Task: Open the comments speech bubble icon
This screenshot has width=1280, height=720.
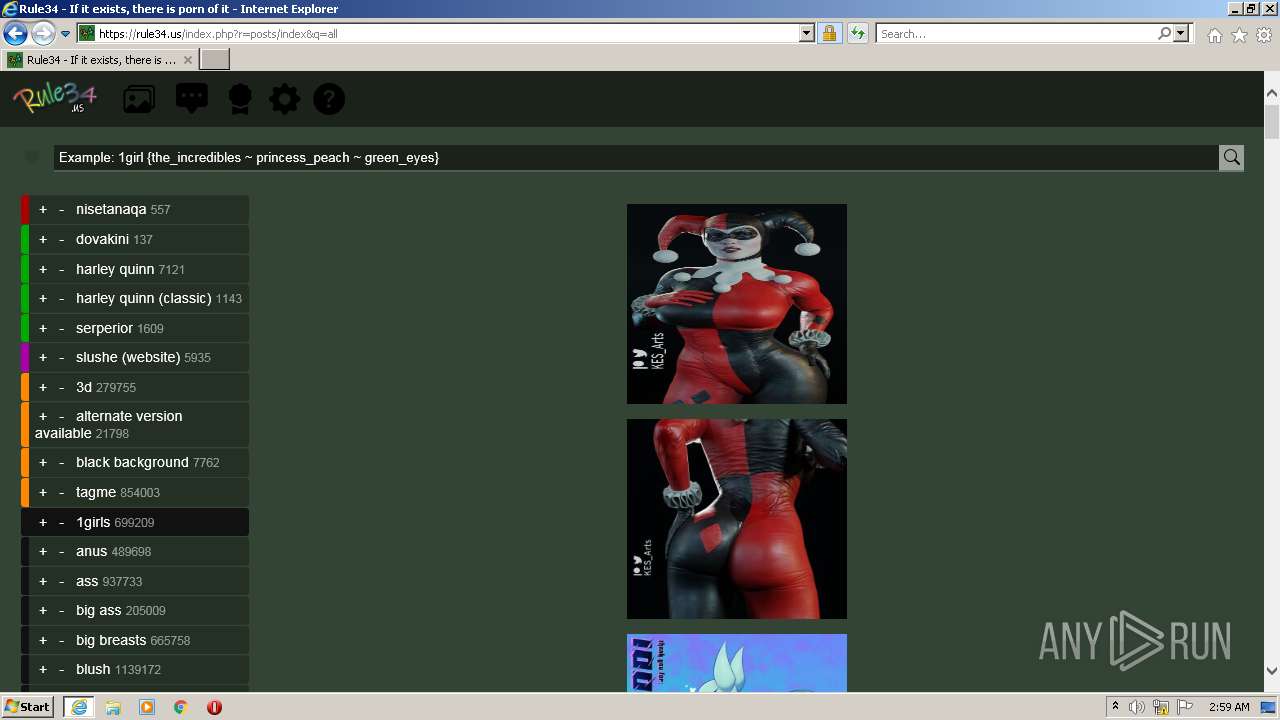Action: point(192,98)
